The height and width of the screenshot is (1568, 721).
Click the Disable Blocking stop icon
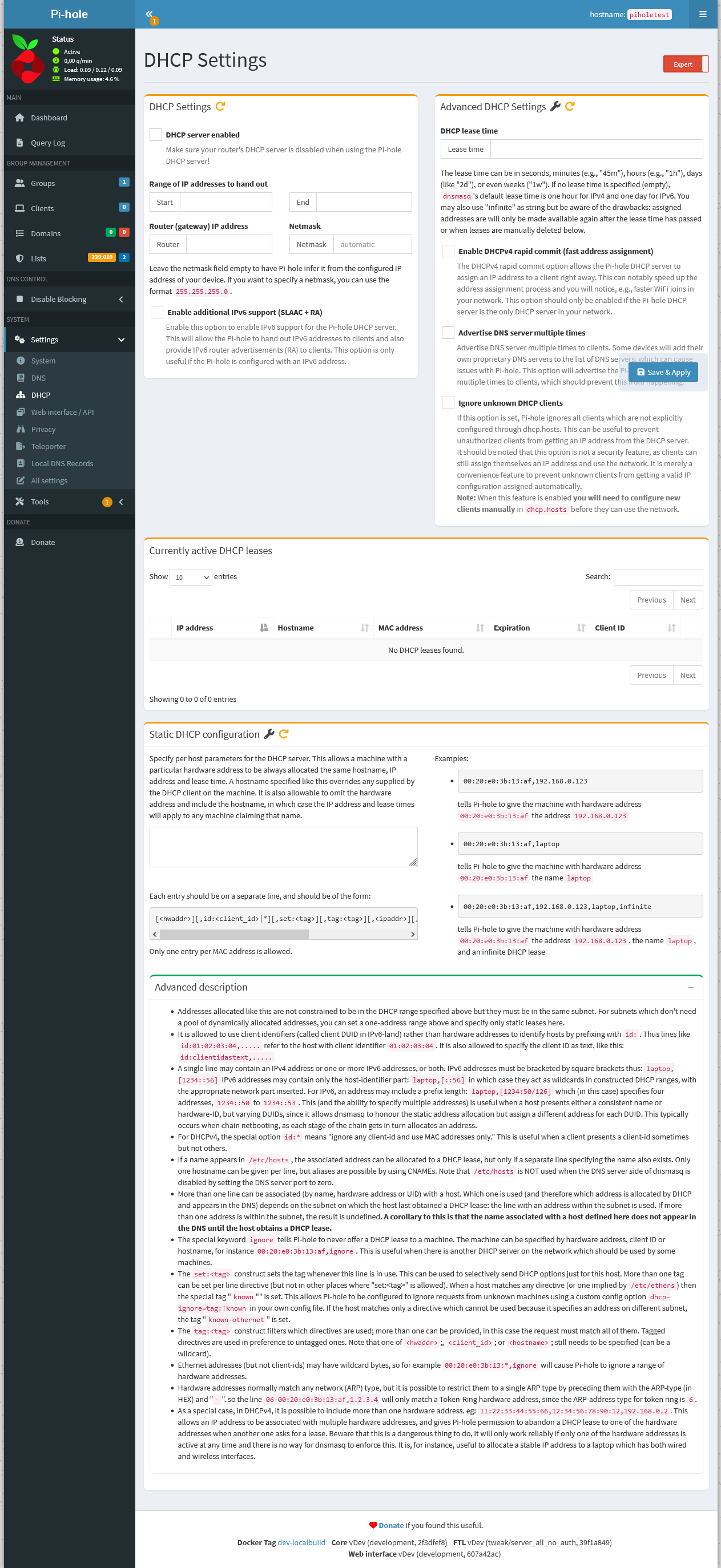(19, 299)
